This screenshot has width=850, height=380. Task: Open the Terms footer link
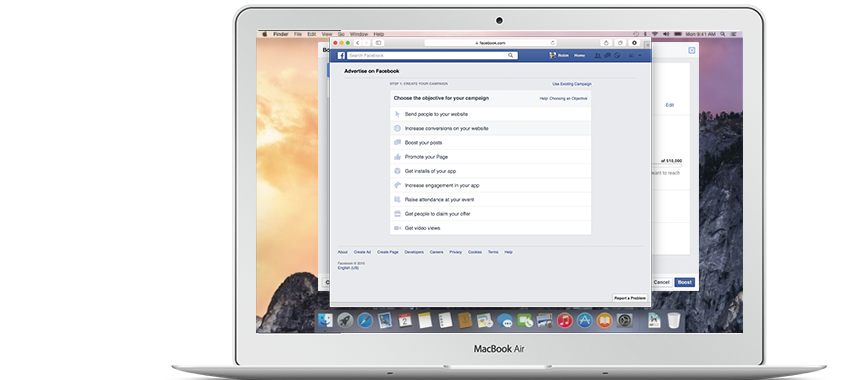coord(493,252)
